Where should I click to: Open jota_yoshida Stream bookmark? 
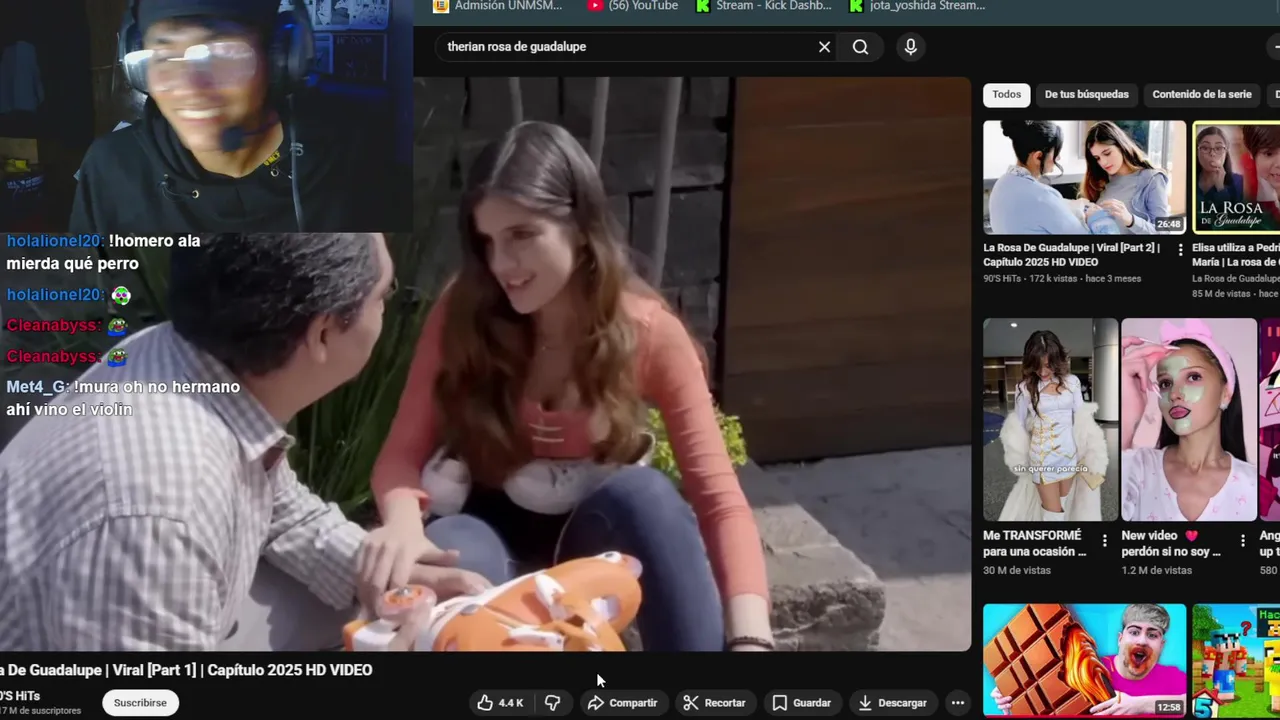tap(917, 6)
